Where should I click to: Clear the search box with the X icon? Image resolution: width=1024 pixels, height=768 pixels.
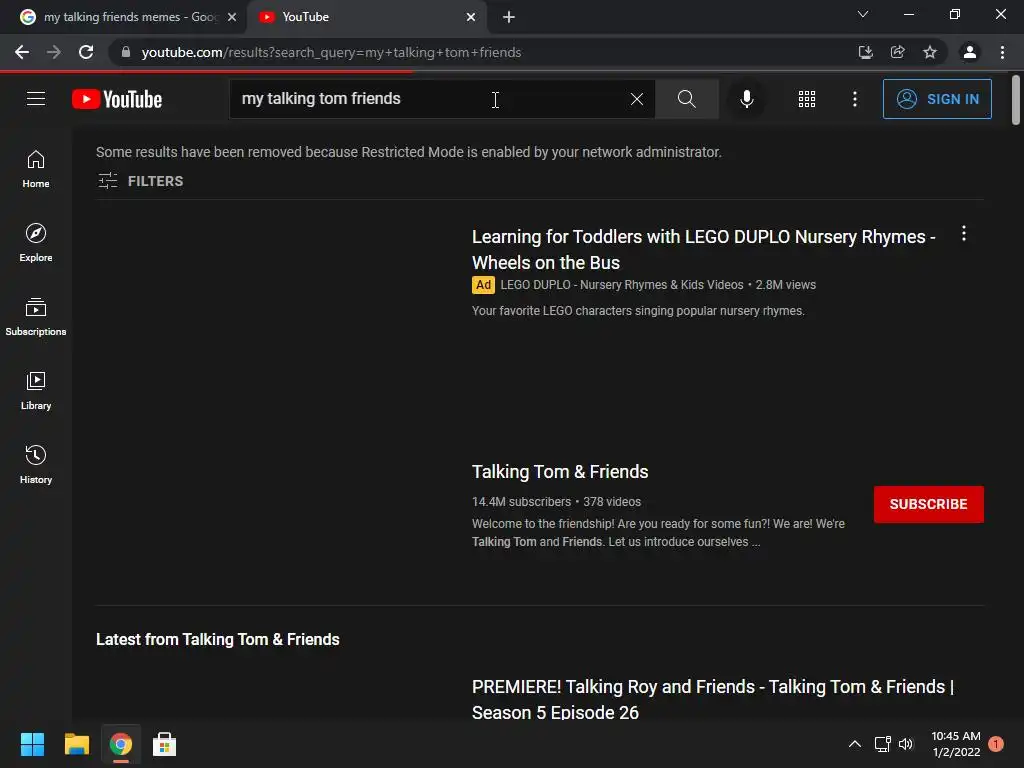[637, 99]
